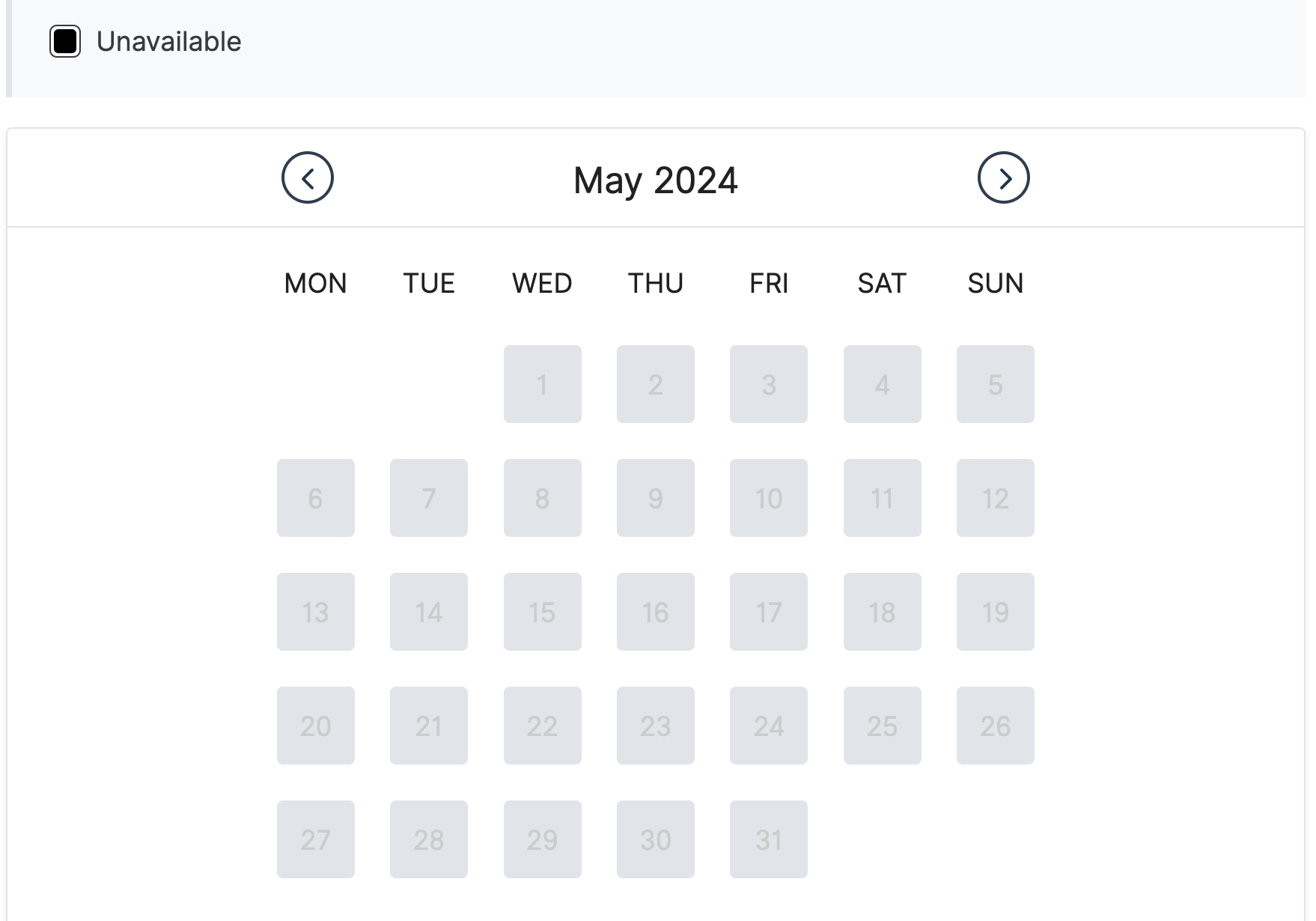
Task: Select date 26 on the calendar
Action: [995, 726]
